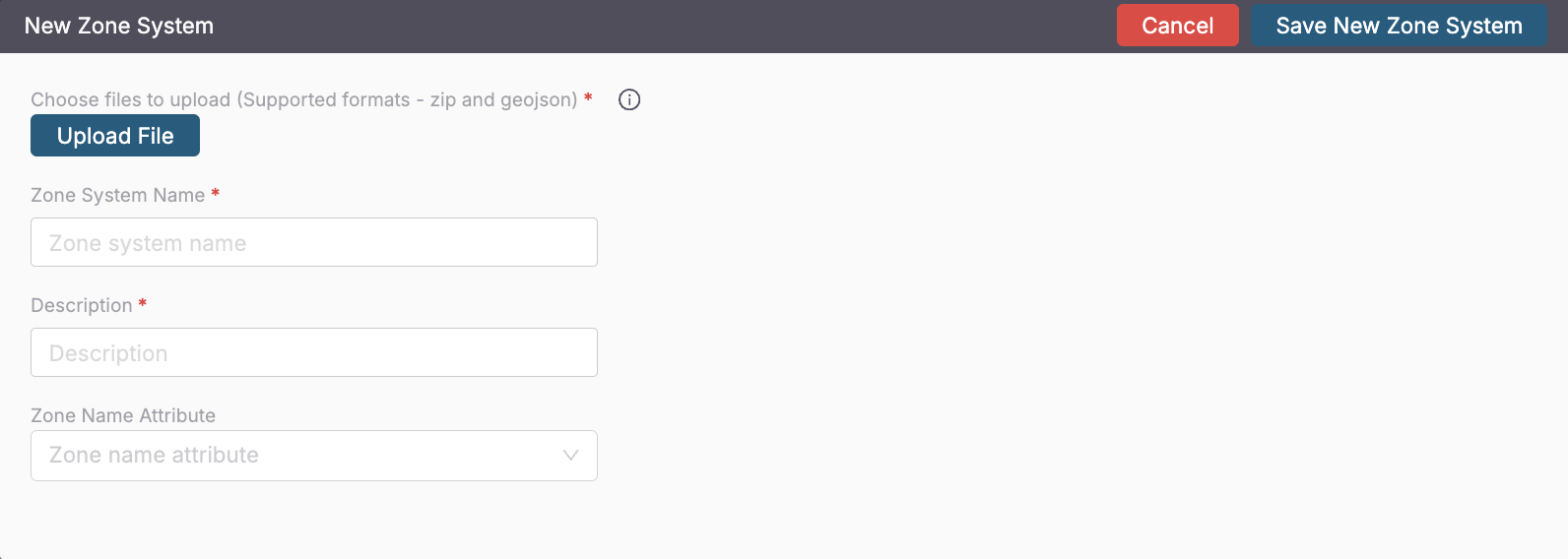Click the 'Zone Name Attribute' label

(x=123, y=415)
